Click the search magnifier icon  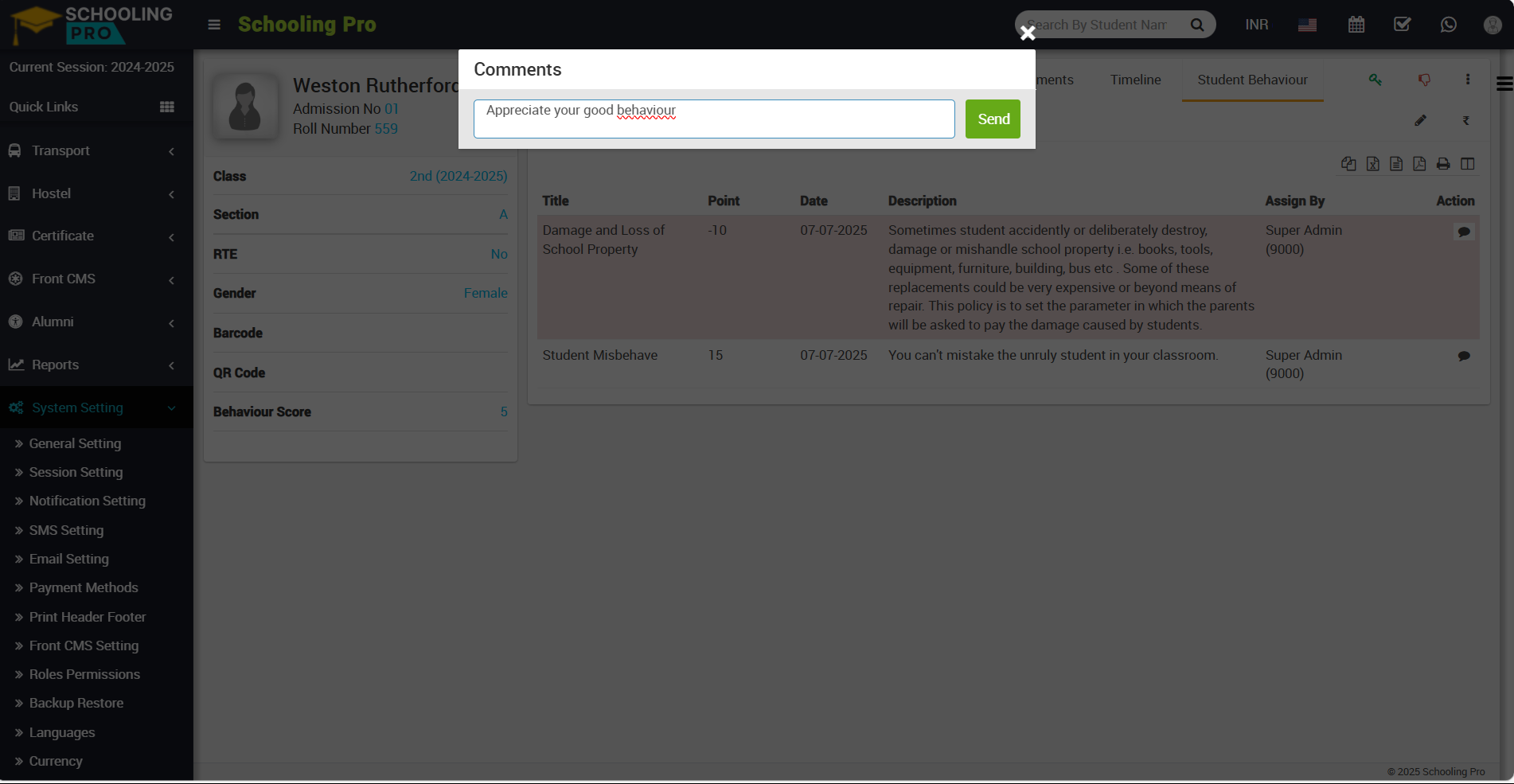[1197, 25]
